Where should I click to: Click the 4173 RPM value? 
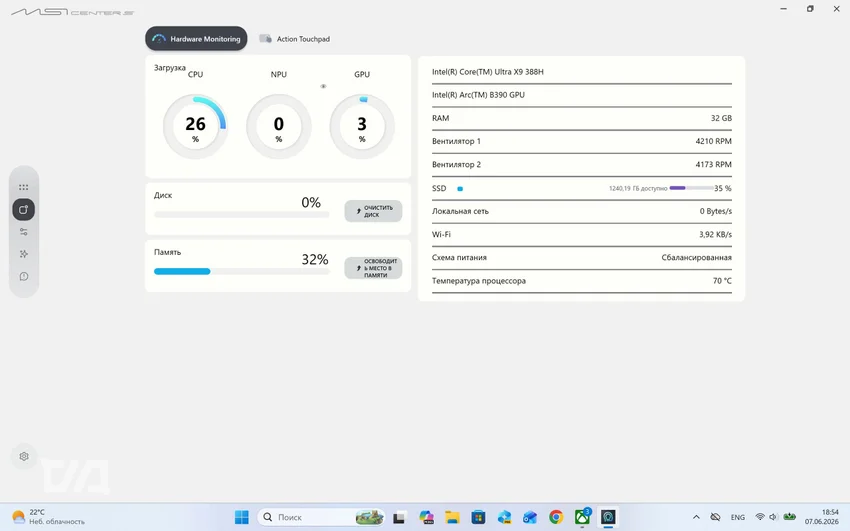pyautogui.click(x=713, y=165)
